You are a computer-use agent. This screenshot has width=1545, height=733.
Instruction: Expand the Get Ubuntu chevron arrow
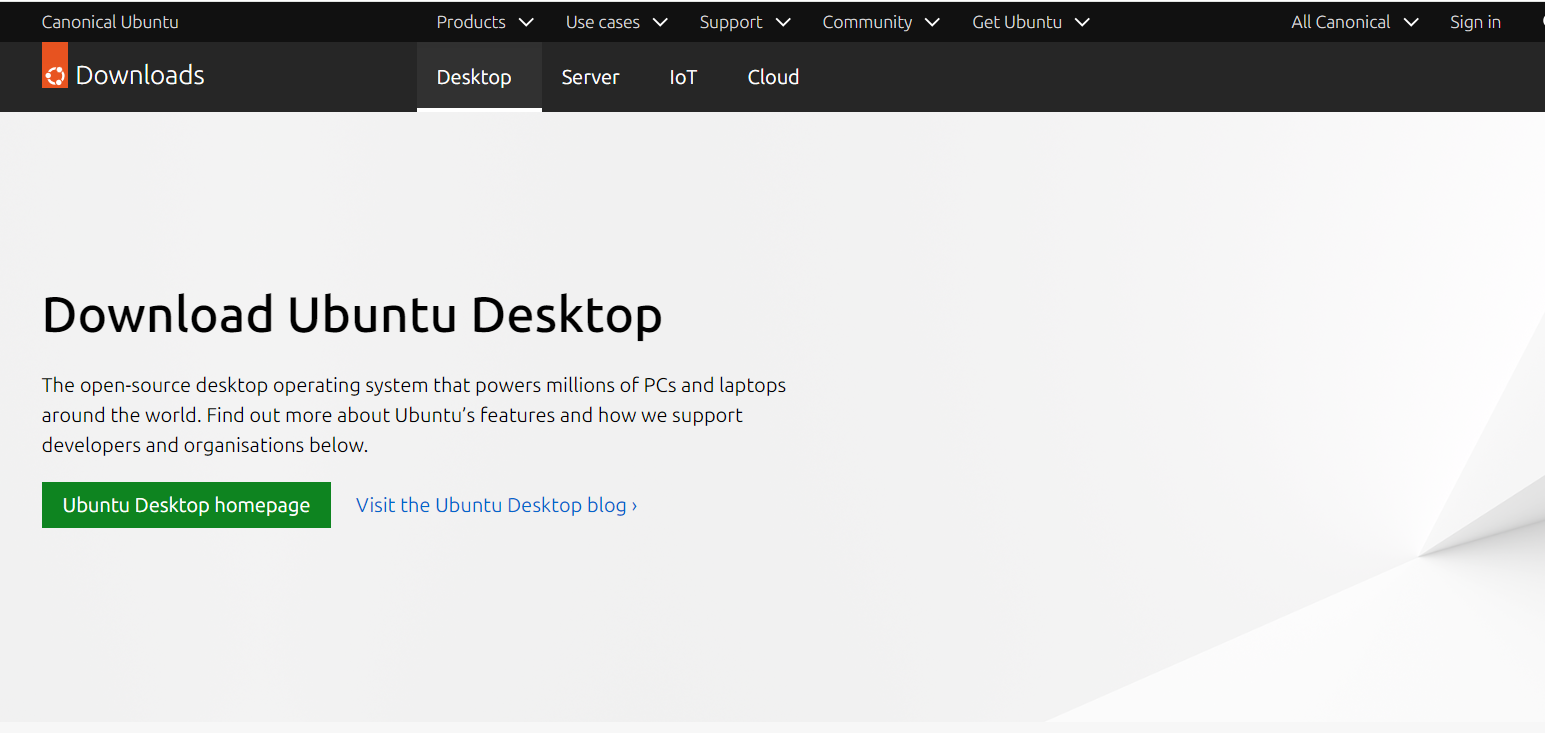pos(1082,22)
